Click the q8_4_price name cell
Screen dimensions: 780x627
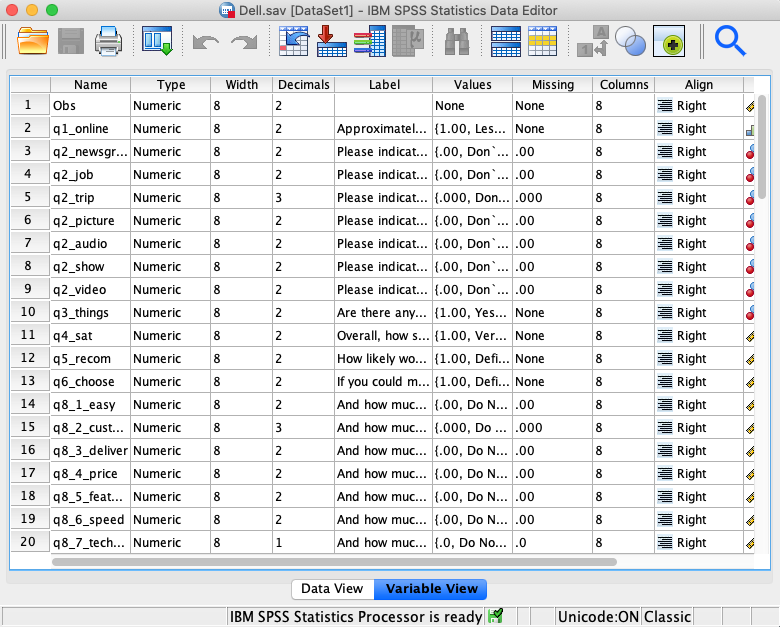tap(91, 473)
